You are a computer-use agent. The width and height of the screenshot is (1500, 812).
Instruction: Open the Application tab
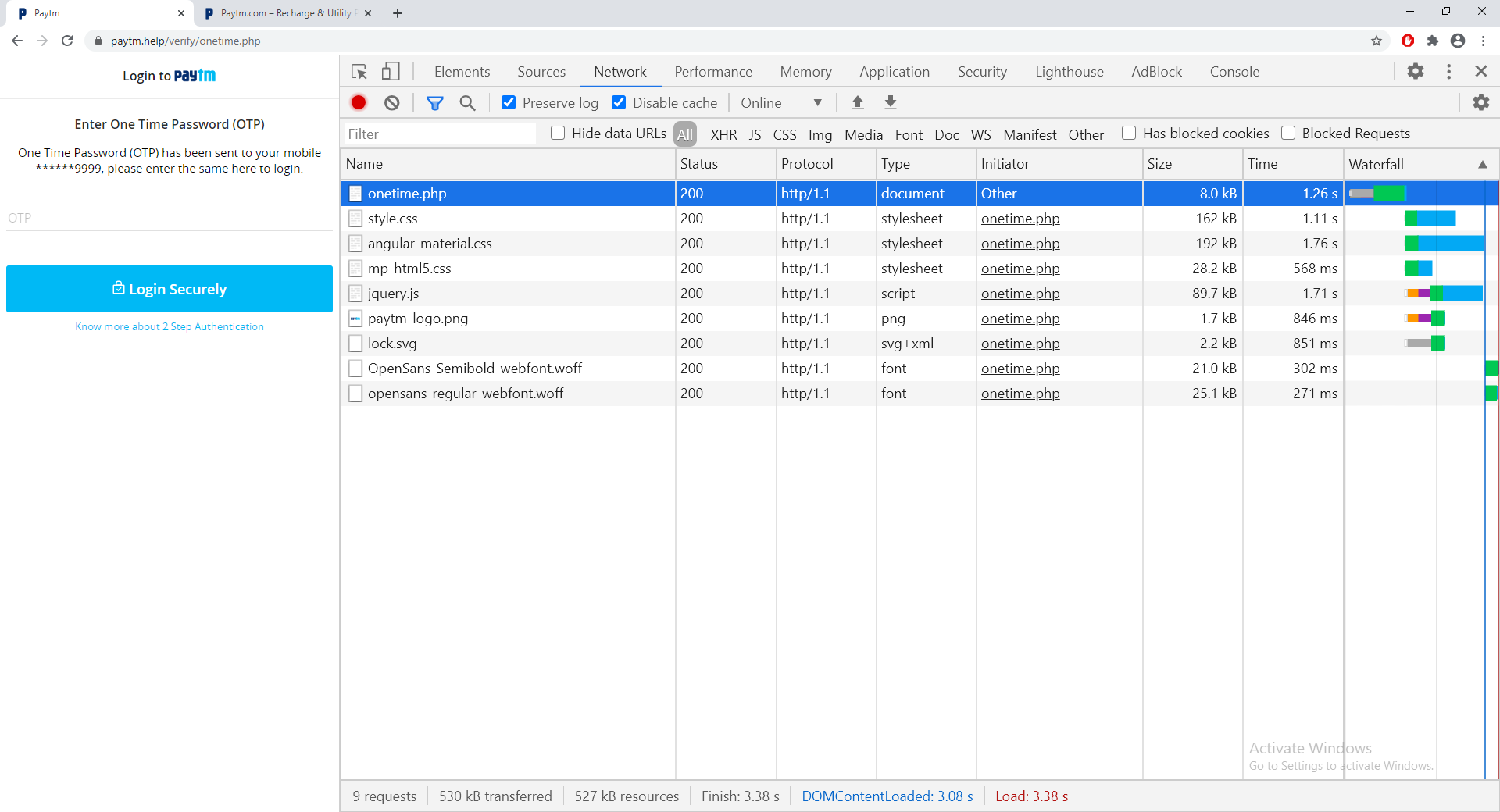coord(895,71)
